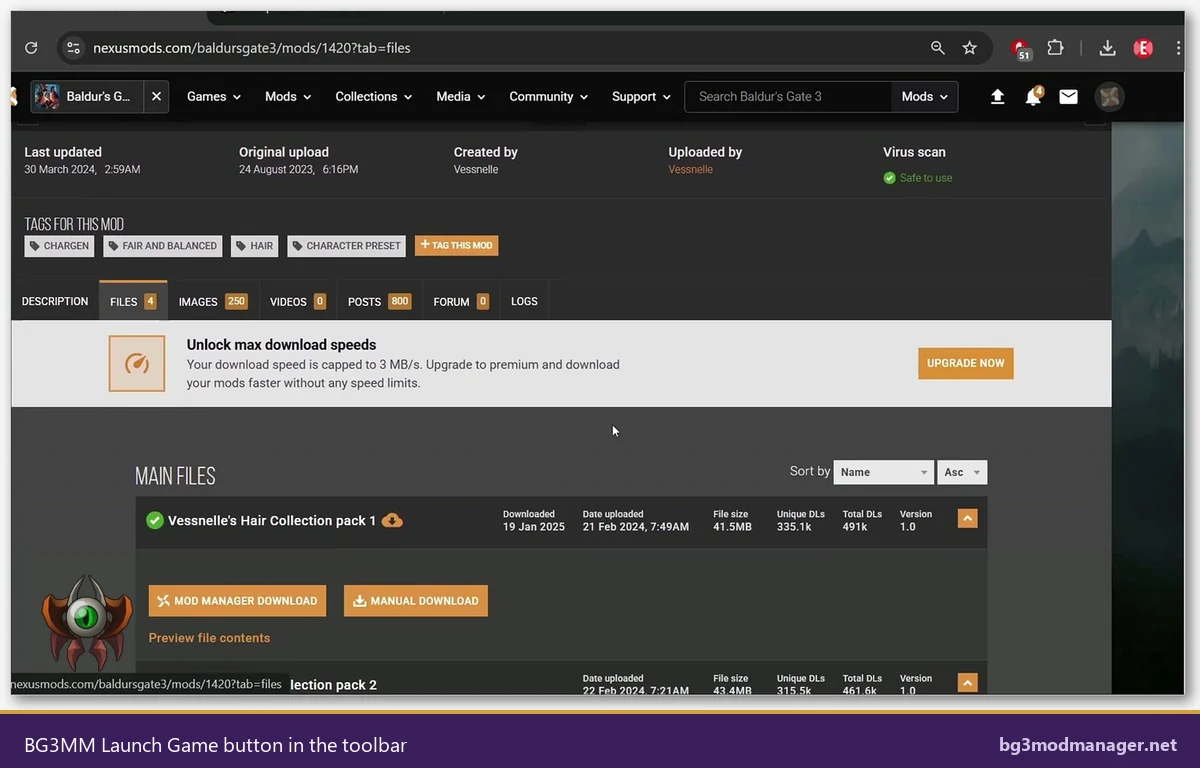Click the cloud download icon beside pack 1
Viewport: 1200px width, 768px height.
pyautogui.click(x=392, y=520)
